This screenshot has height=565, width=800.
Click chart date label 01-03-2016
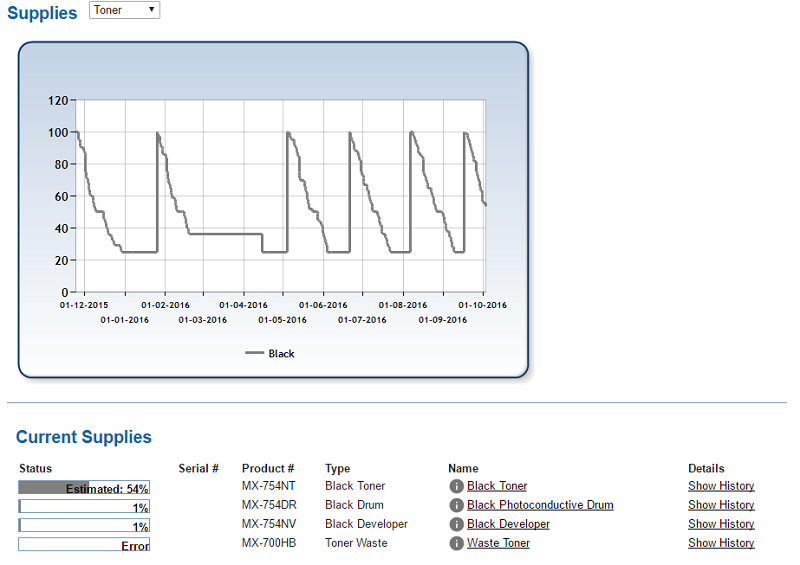[203, 320]
